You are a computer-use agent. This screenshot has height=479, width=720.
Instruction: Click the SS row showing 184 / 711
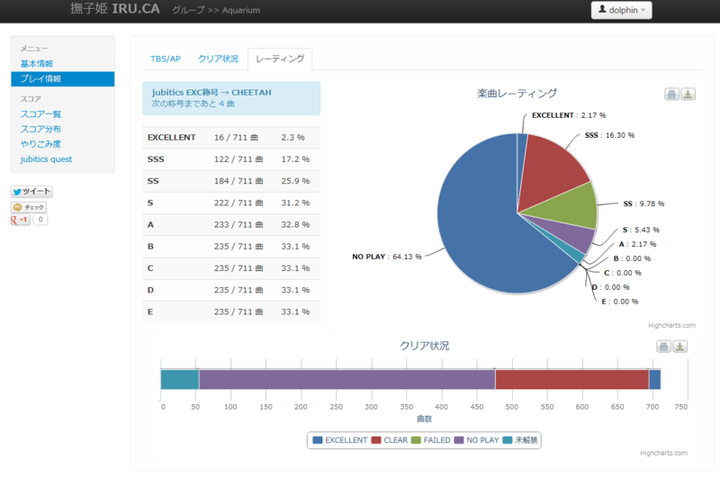click(x=231, y=181)
